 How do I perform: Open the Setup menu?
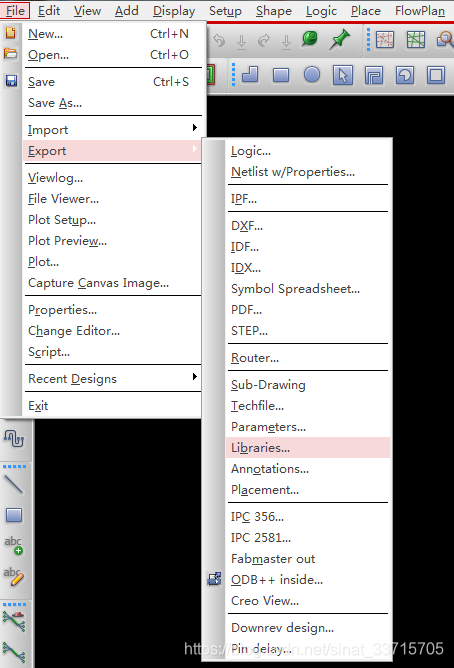[225, 11]
